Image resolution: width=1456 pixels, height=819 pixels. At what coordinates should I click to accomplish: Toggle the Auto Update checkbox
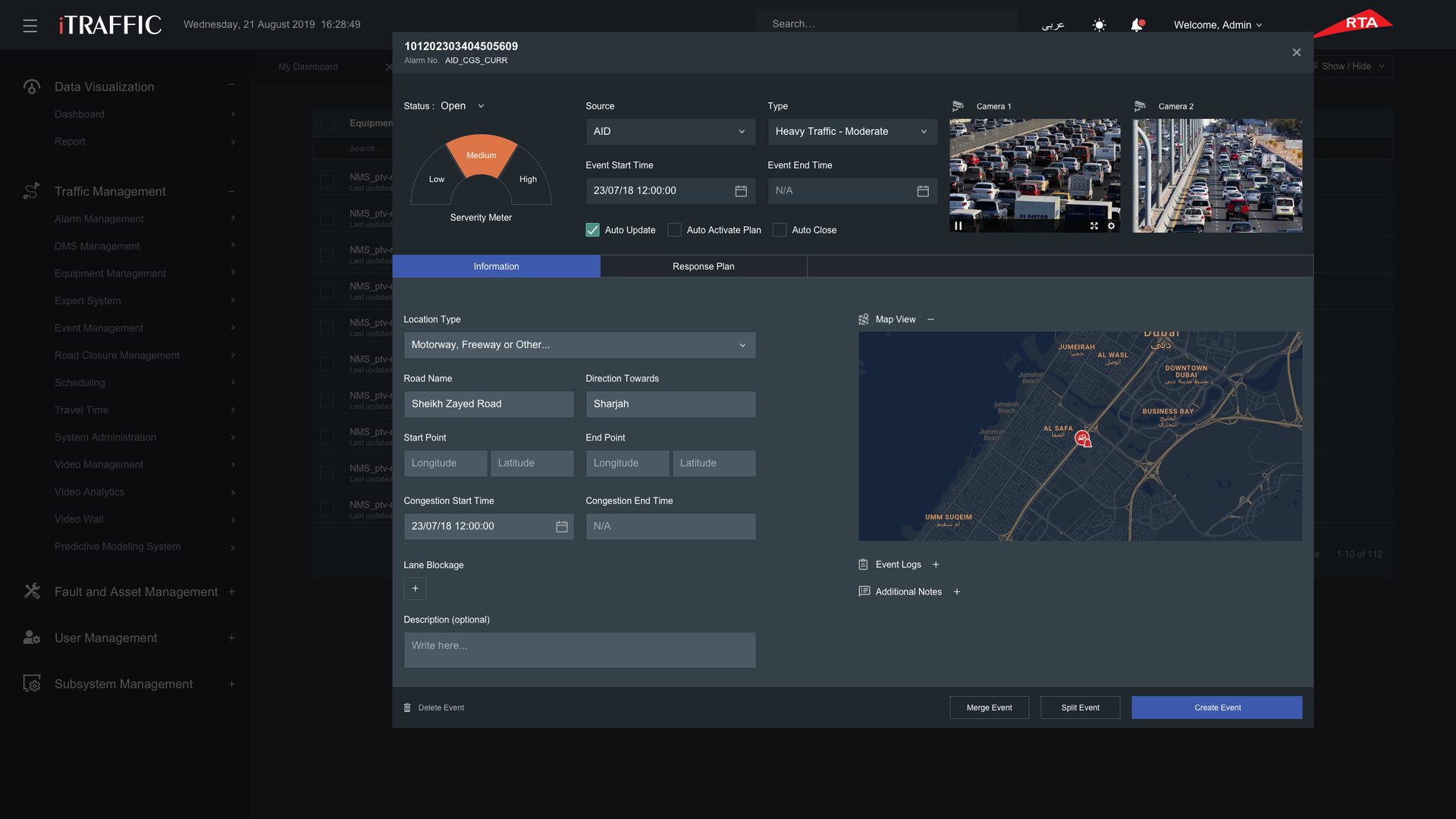click(593, 230)
